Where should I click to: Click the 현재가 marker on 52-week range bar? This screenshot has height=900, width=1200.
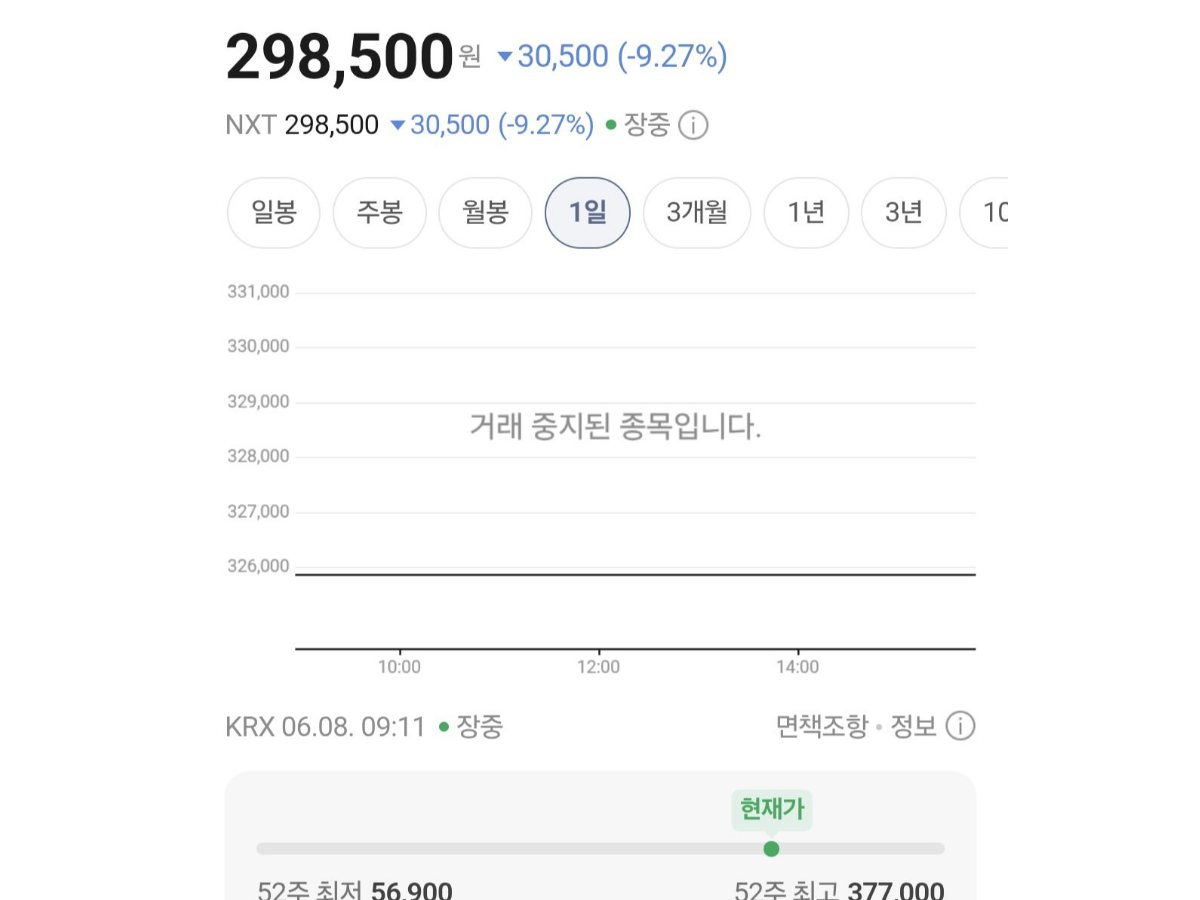771,849
